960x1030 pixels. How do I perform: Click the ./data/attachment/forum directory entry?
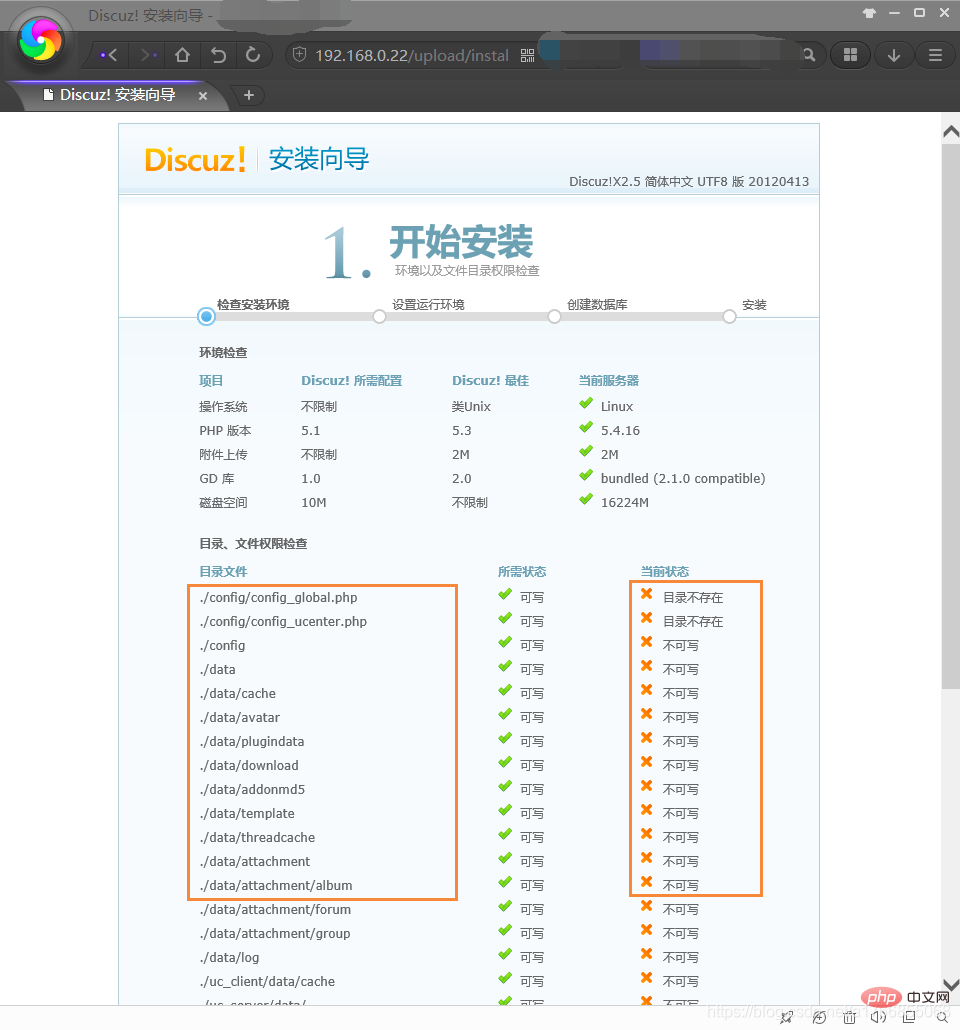click(x=275, y=910)
